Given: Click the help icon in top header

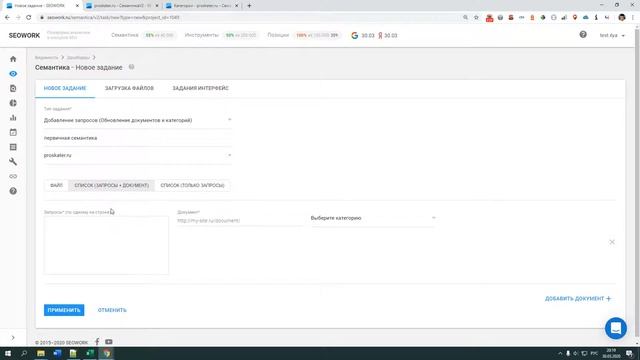Looking at the screenshot, I should 583,35.
